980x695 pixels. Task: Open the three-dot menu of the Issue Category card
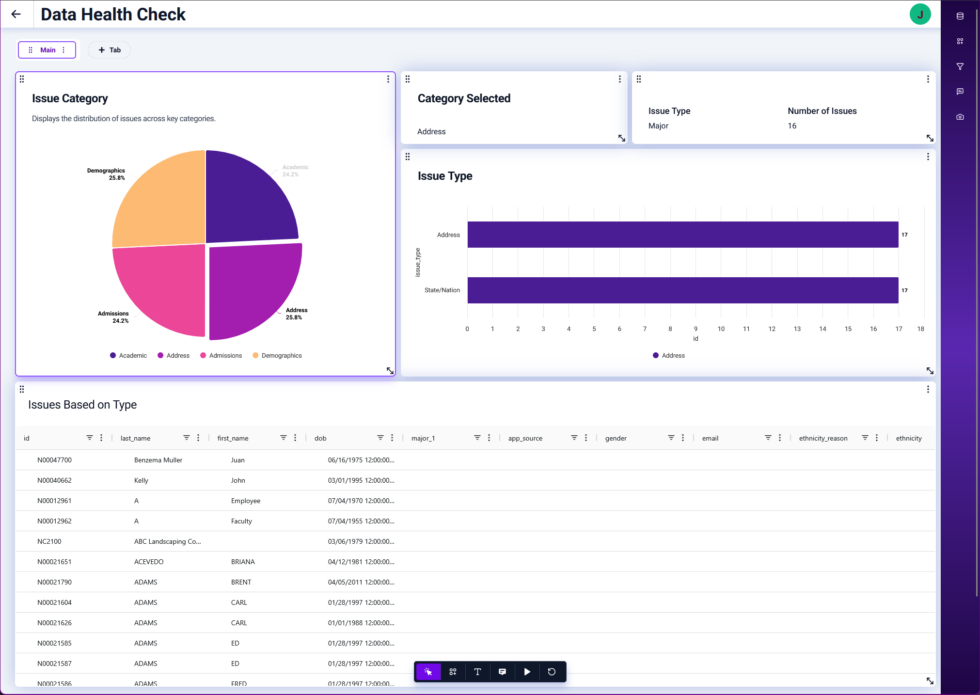(x=388, y=79)
